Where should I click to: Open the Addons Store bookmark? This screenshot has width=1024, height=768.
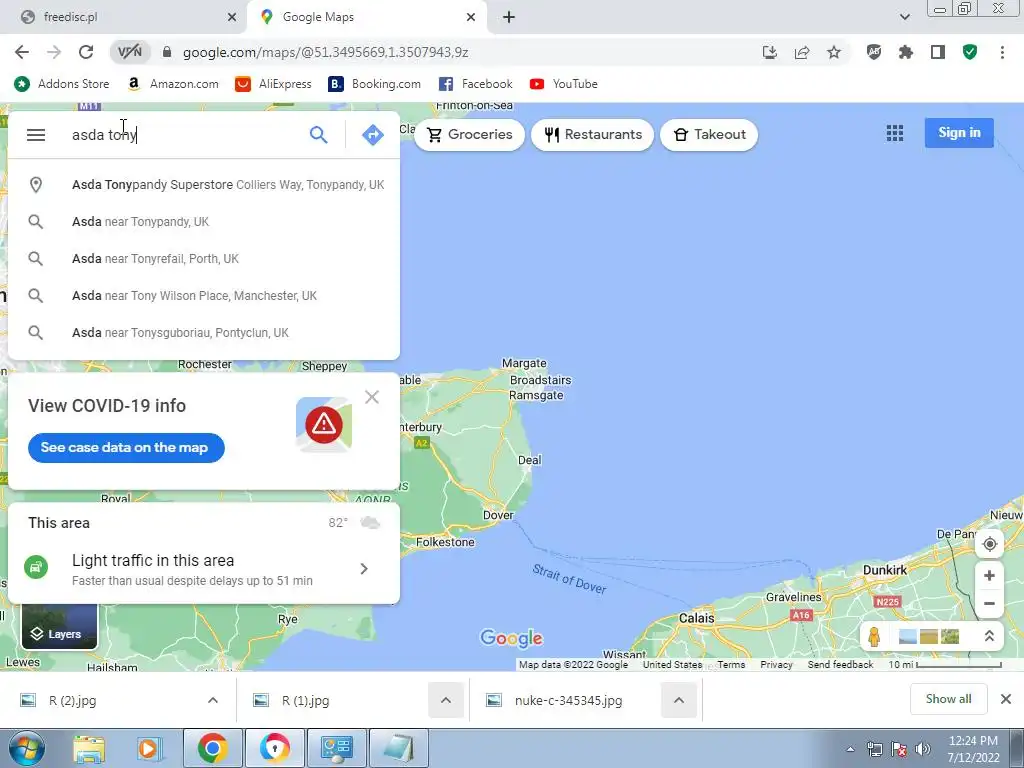[62, 84]
